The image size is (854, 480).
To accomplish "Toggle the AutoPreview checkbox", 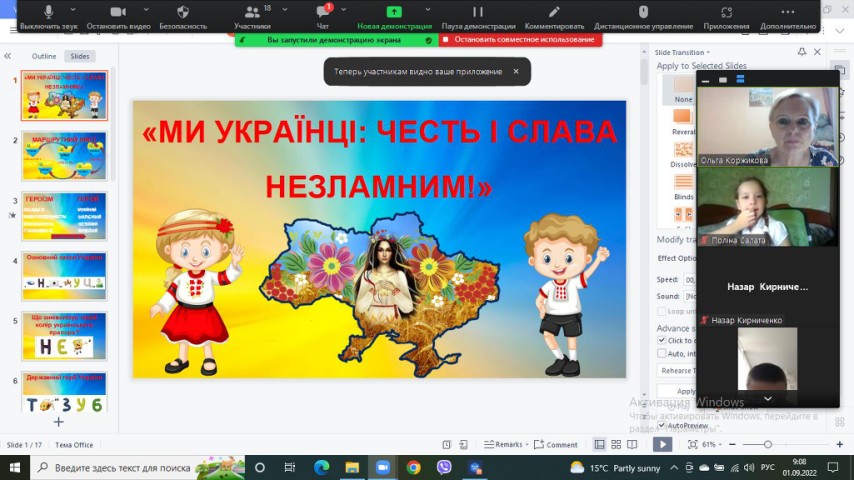I will [662, 425].
